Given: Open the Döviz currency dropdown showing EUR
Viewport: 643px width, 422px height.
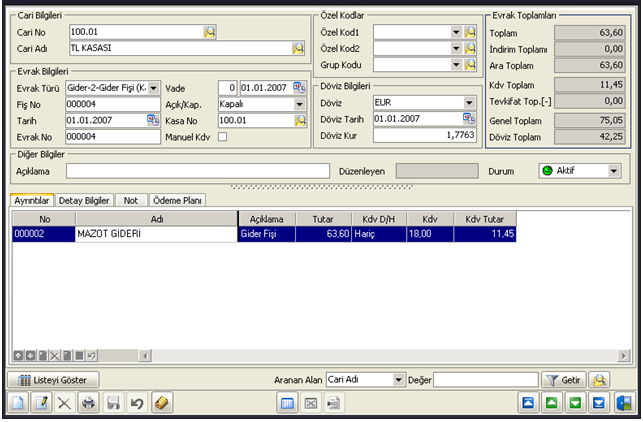Looking at the screenshot, I should (470, 103).
